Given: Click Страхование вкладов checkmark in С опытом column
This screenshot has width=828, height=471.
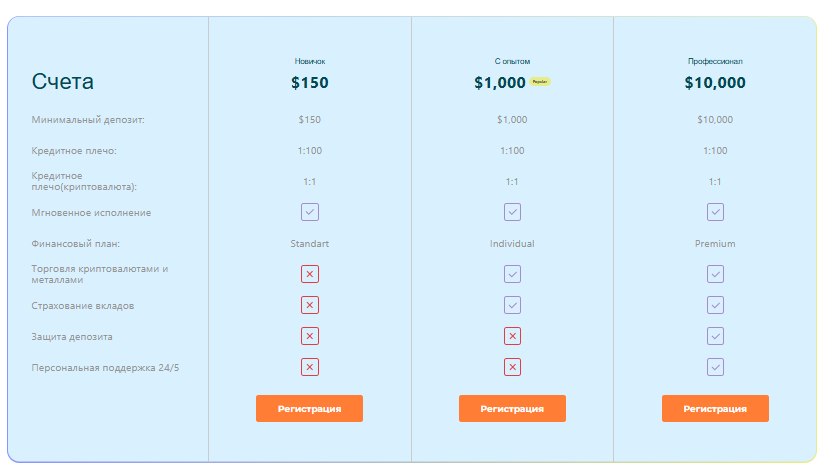Looking at the screenshot, I should 512,305.
